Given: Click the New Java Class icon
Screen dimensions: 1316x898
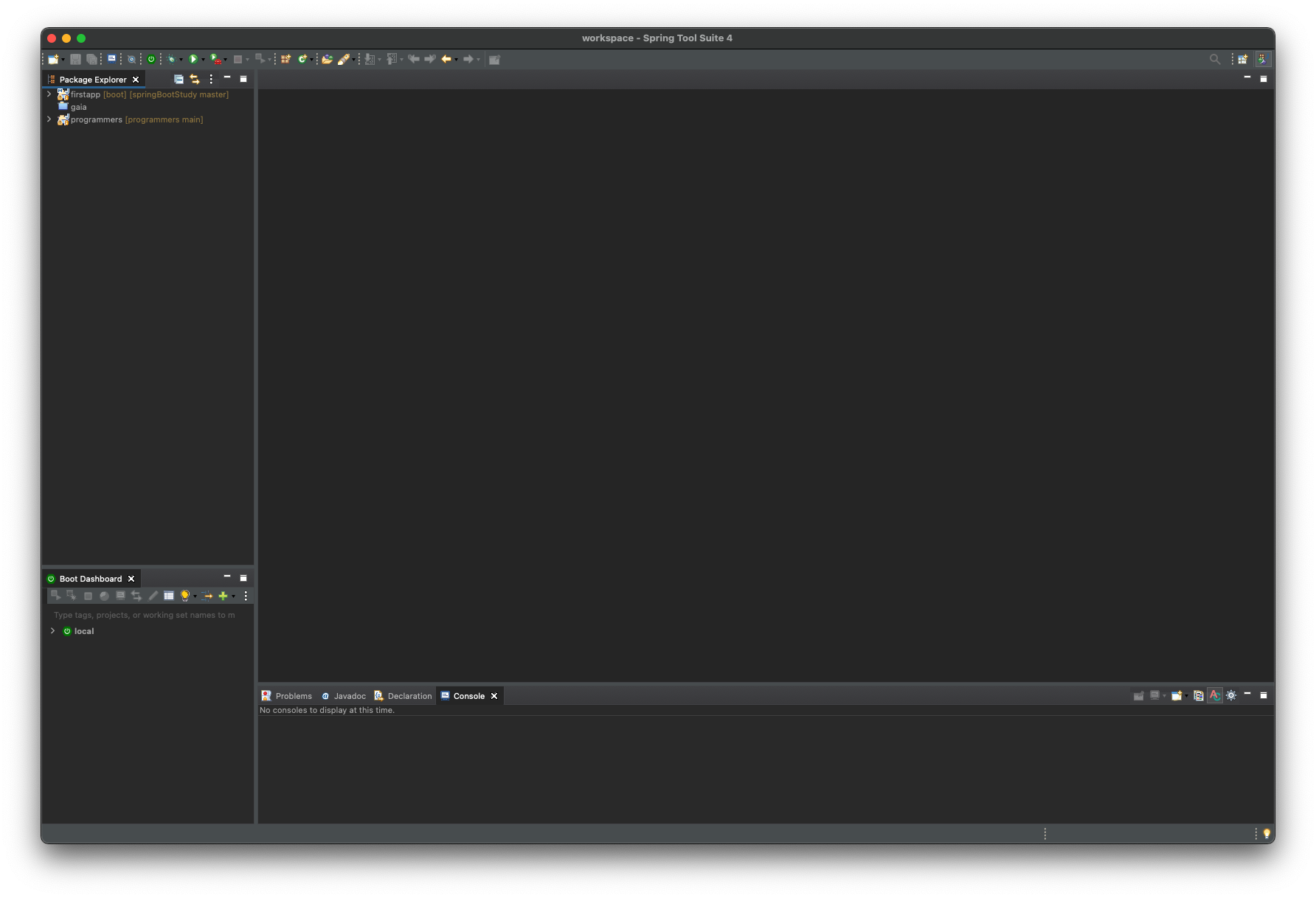Looking at the screenshot, I should point(302,59).
